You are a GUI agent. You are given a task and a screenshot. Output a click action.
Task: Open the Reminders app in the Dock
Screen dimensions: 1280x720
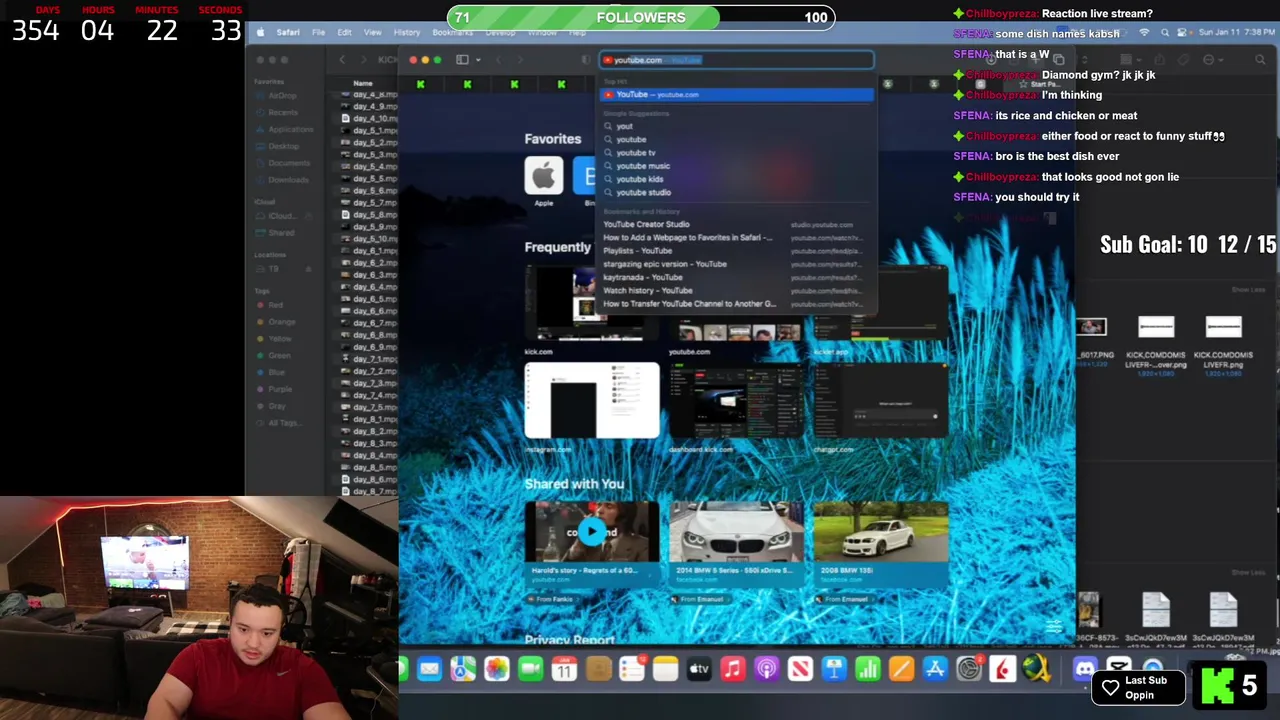coord(632,669)
